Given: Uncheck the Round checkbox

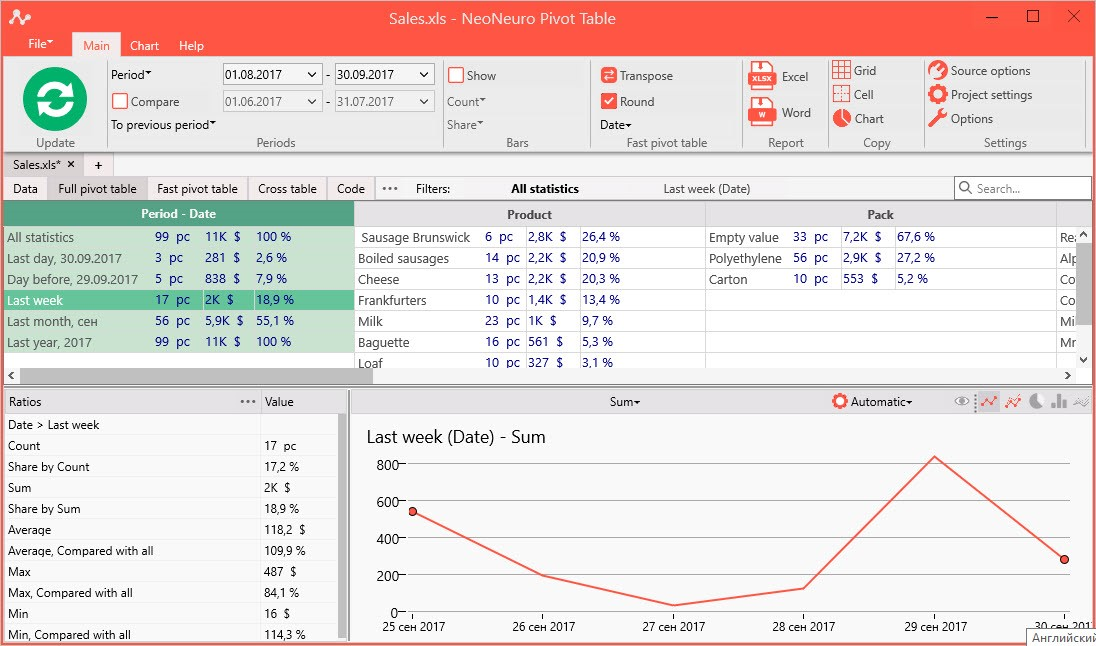Looking at the screenshot, I should click(x=608, y=101).
